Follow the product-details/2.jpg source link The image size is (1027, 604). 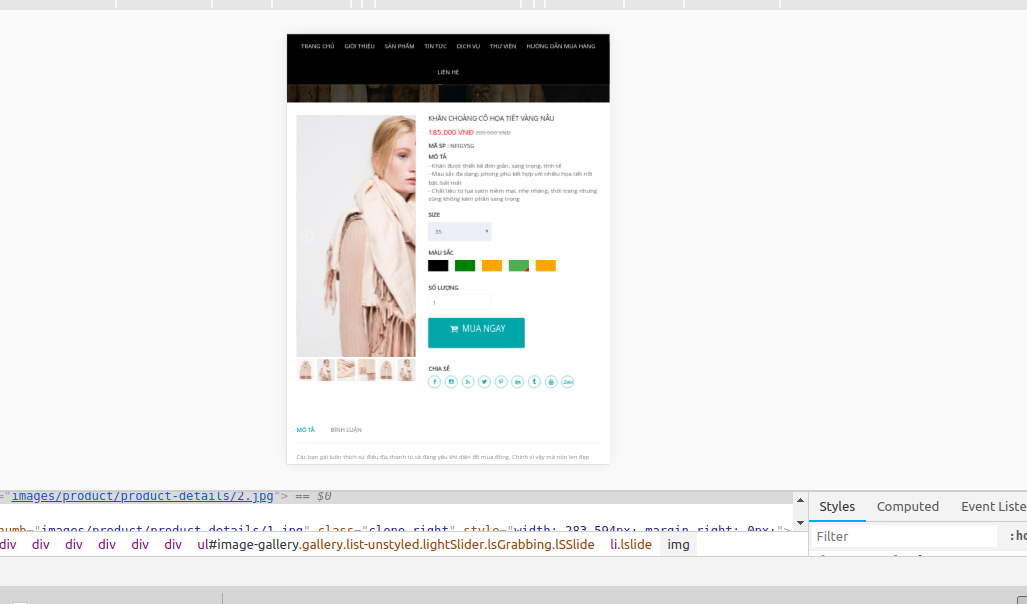pos(142,496)
